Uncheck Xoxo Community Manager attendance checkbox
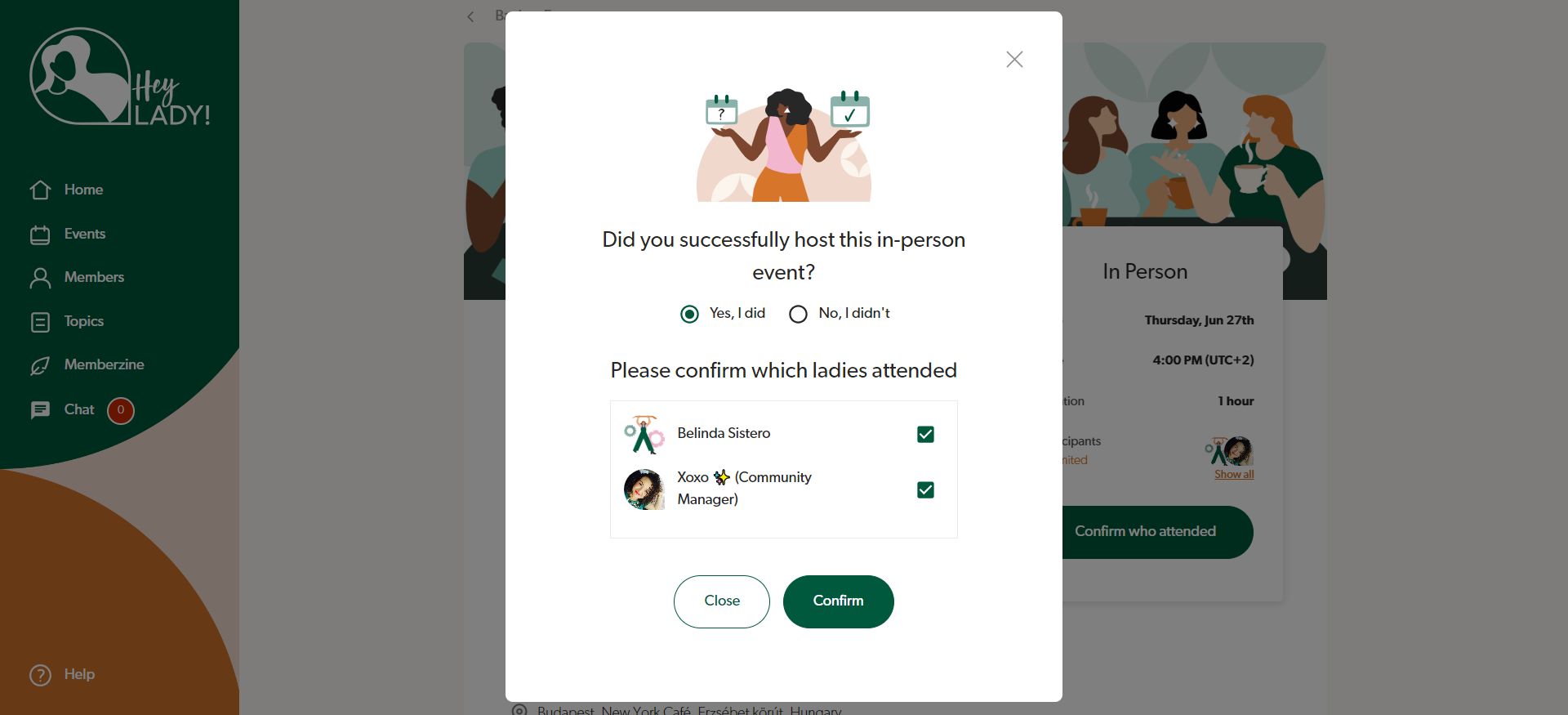This screenshot has height=715, width=1568. [x=925, y=489]
